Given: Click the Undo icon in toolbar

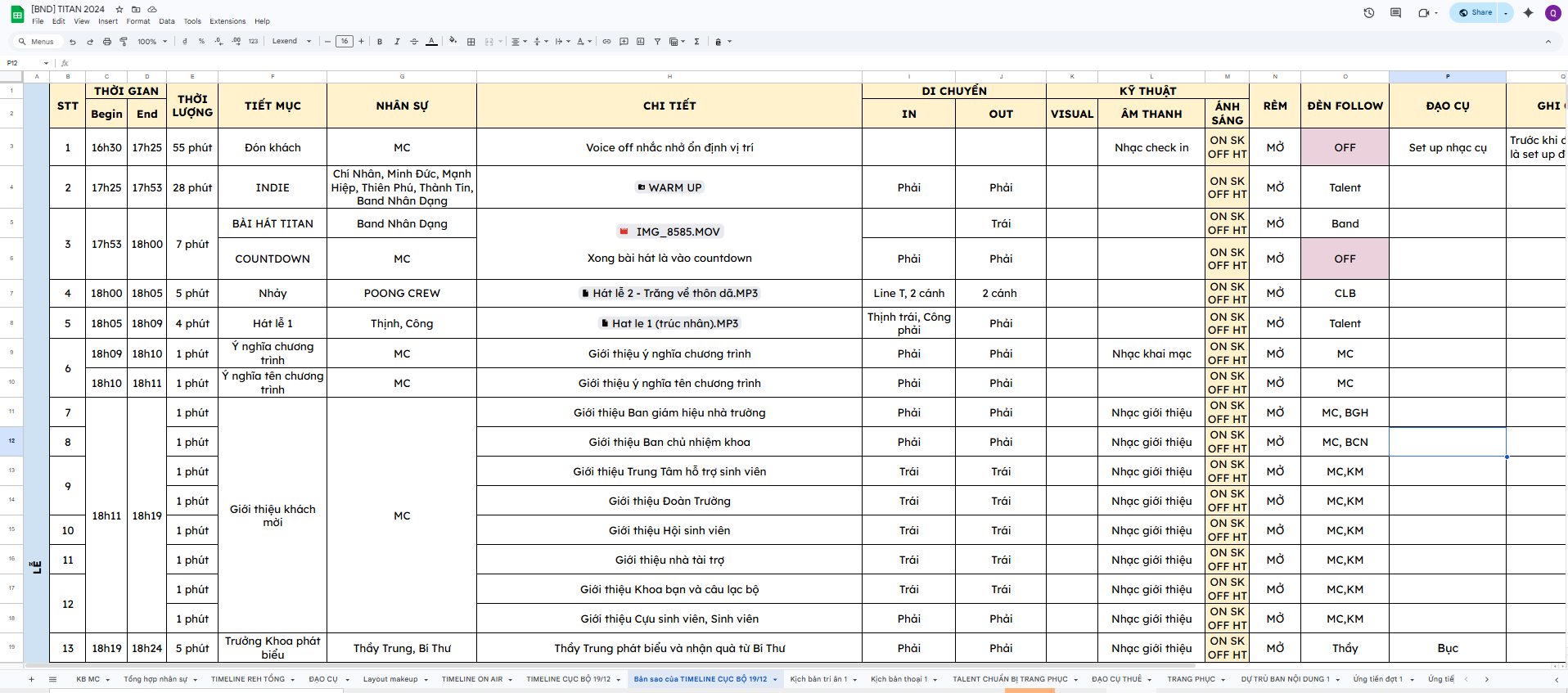Looking at the screenshot, I should (x=73, y=42).
